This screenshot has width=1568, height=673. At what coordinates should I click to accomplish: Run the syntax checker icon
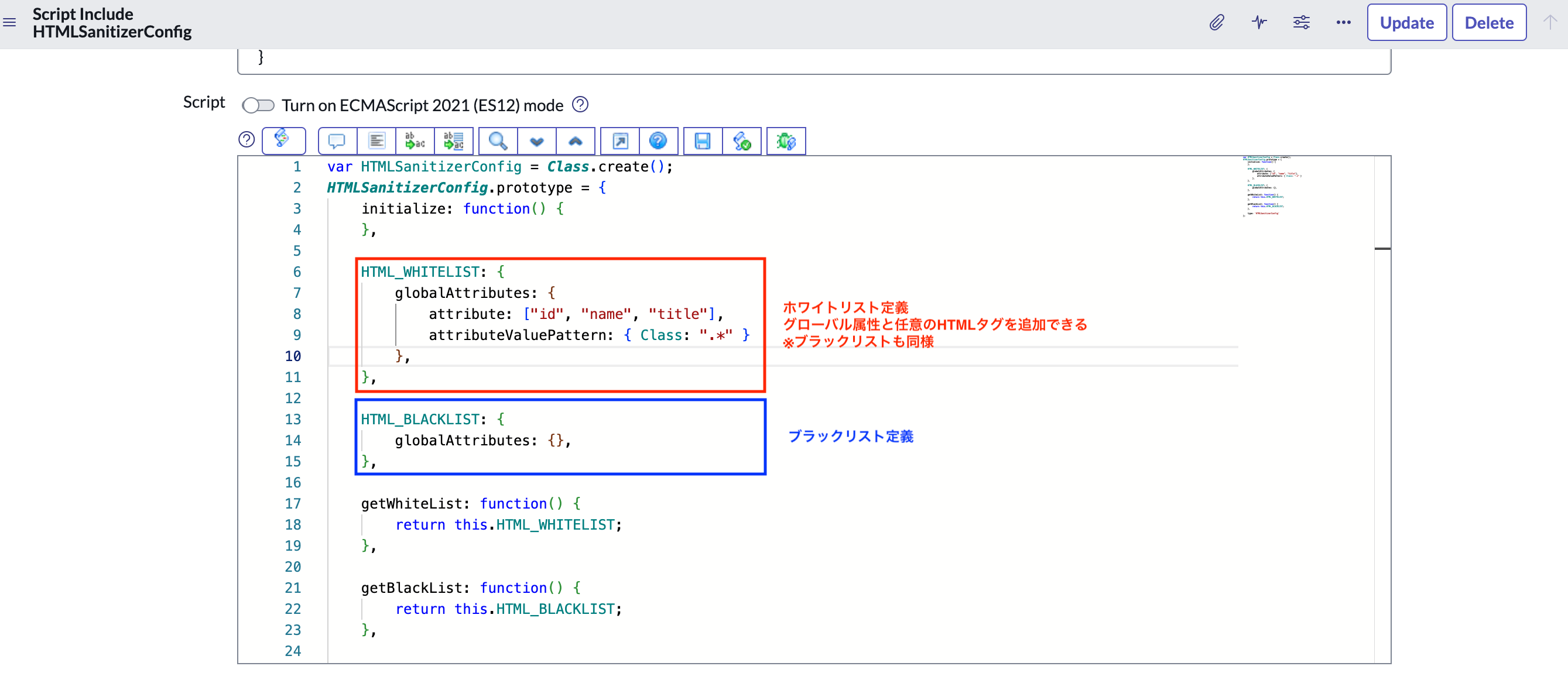click(x=742, y=140)
